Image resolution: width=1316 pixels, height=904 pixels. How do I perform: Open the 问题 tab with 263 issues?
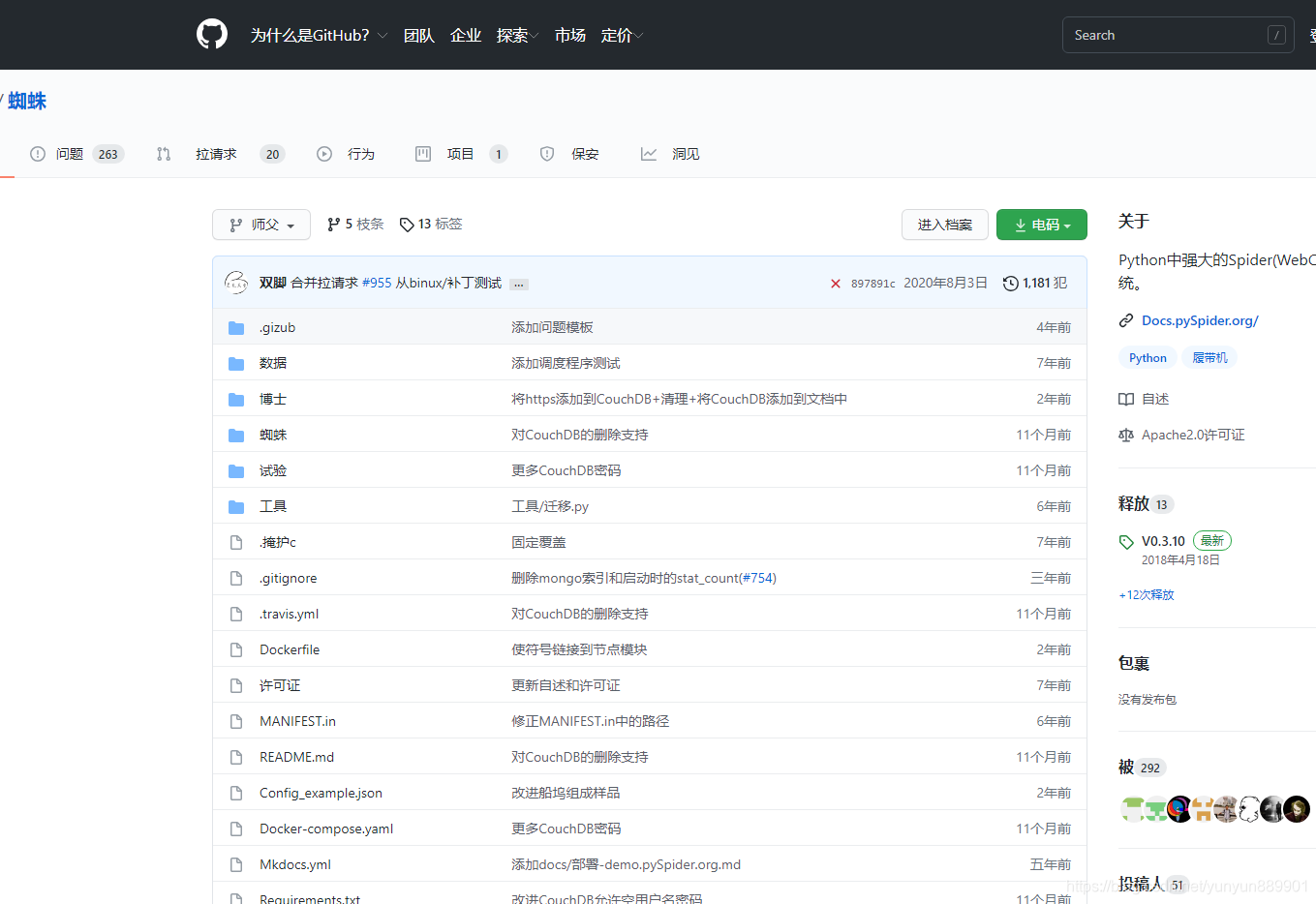[77, 154]
